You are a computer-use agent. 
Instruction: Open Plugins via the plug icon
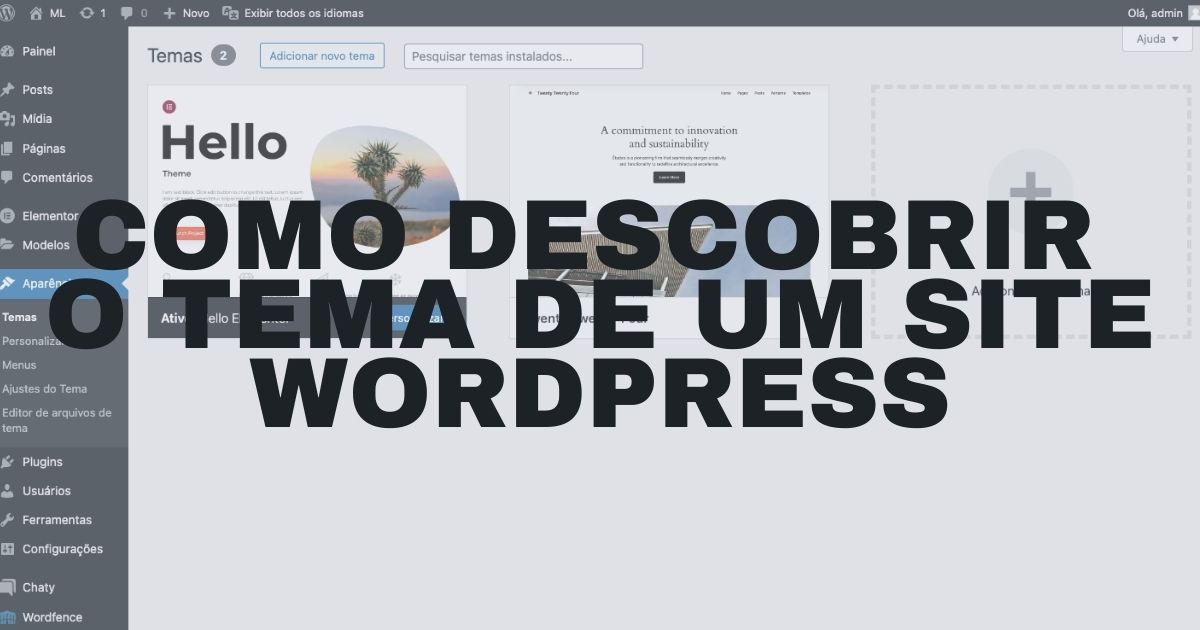pyautogui.click(x=9, y=462)
